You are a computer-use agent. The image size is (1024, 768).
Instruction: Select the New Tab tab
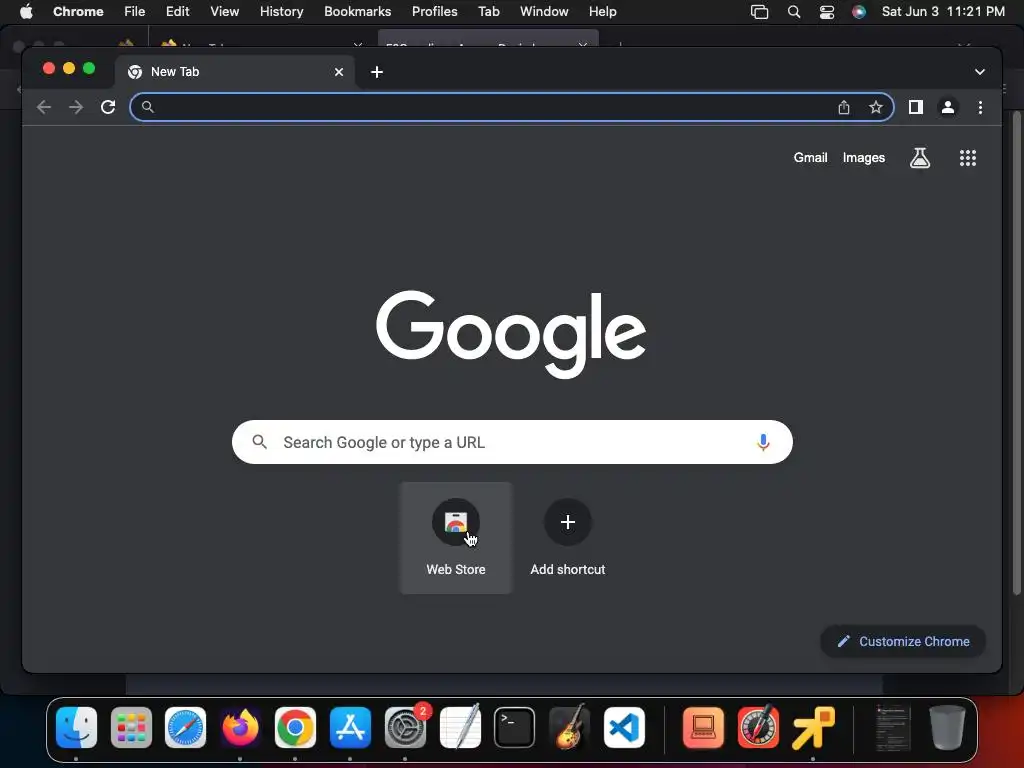235,72
